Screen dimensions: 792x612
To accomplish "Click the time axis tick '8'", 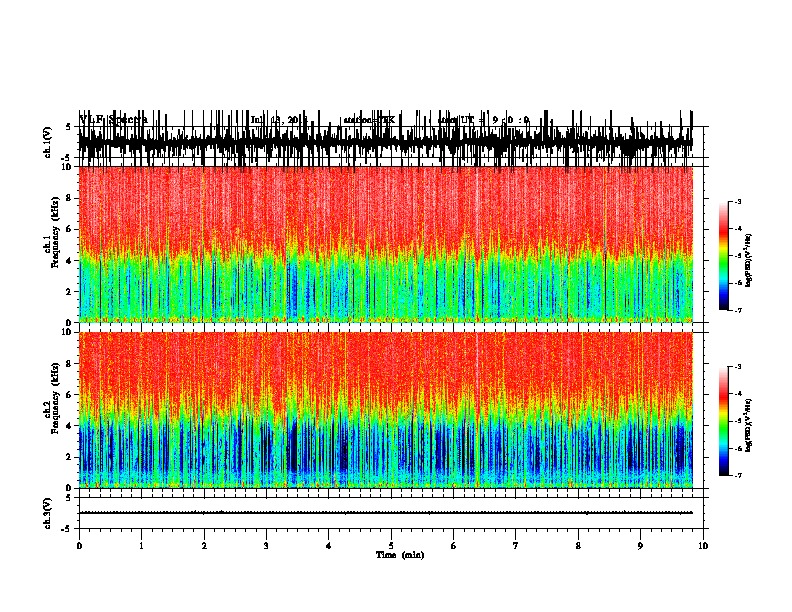I will [x=578, y=546].
